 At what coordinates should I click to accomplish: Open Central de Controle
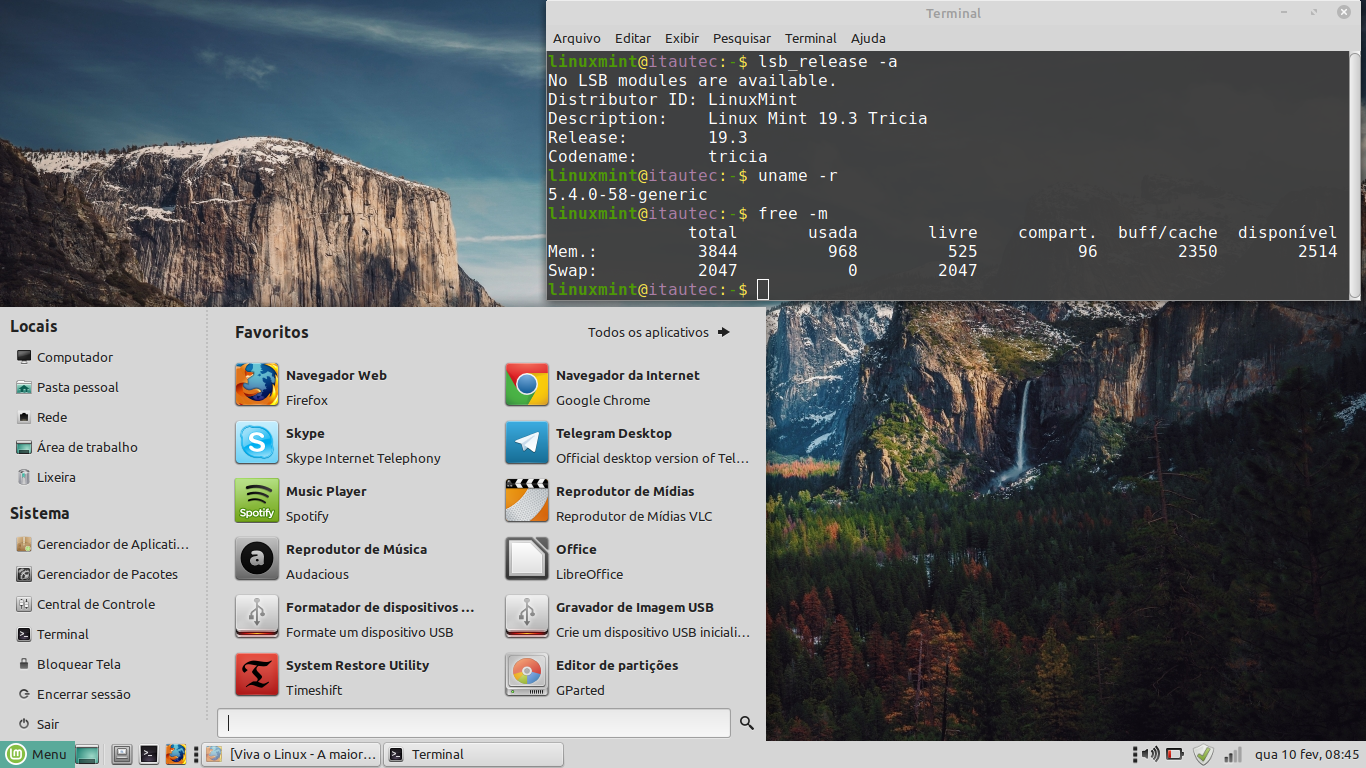[96, 604]
